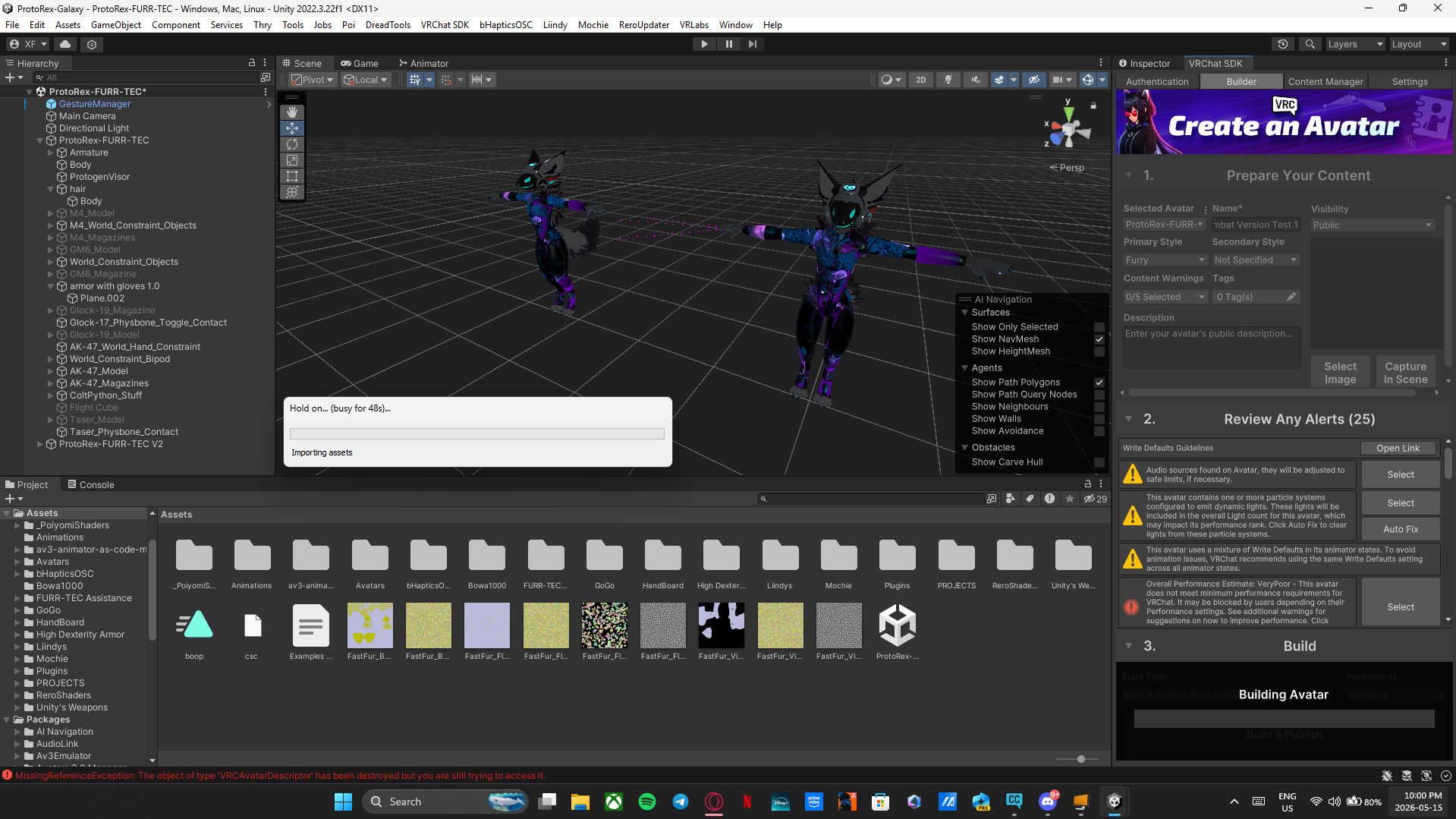Select the Hand view tool
Viewport: 1456px width, 819px height.
(x=292, y=112)
